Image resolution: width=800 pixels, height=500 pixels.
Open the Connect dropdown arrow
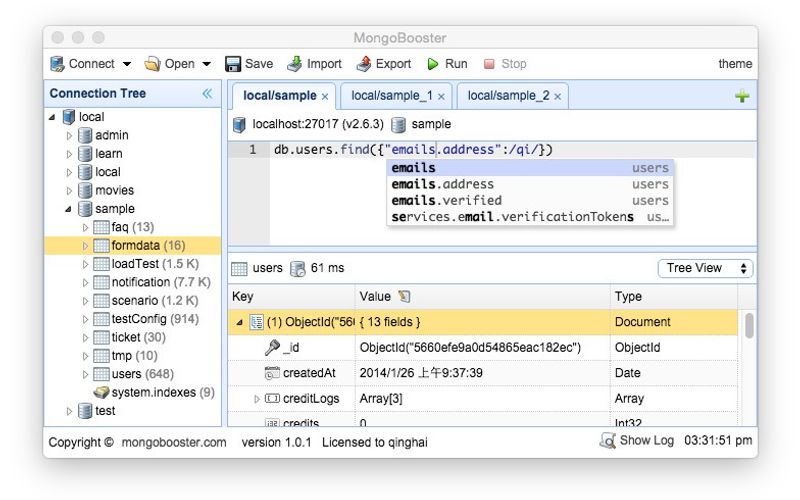click(x=127, y=64)
